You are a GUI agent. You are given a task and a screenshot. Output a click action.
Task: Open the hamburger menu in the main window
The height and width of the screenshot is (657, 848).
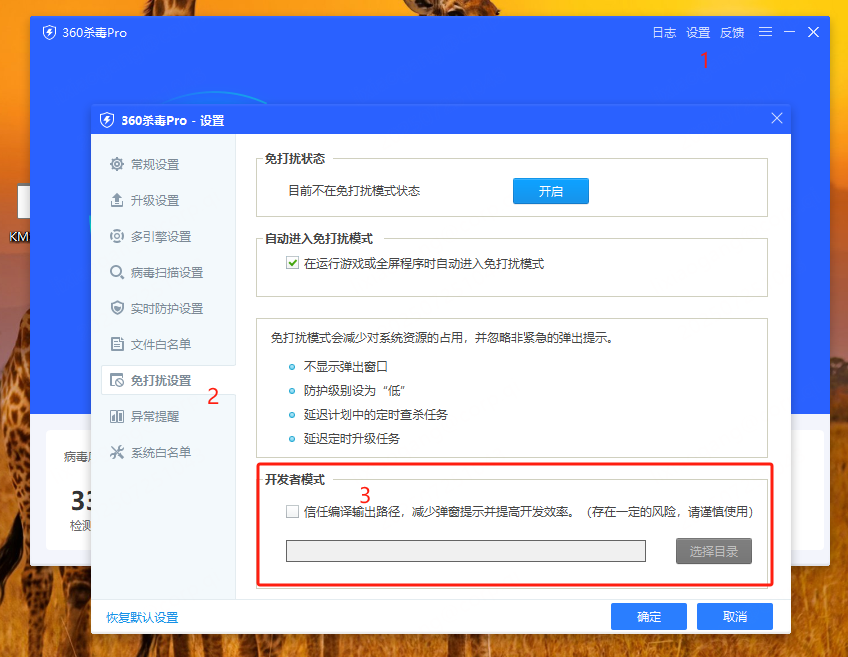click(x=765, y=32)
